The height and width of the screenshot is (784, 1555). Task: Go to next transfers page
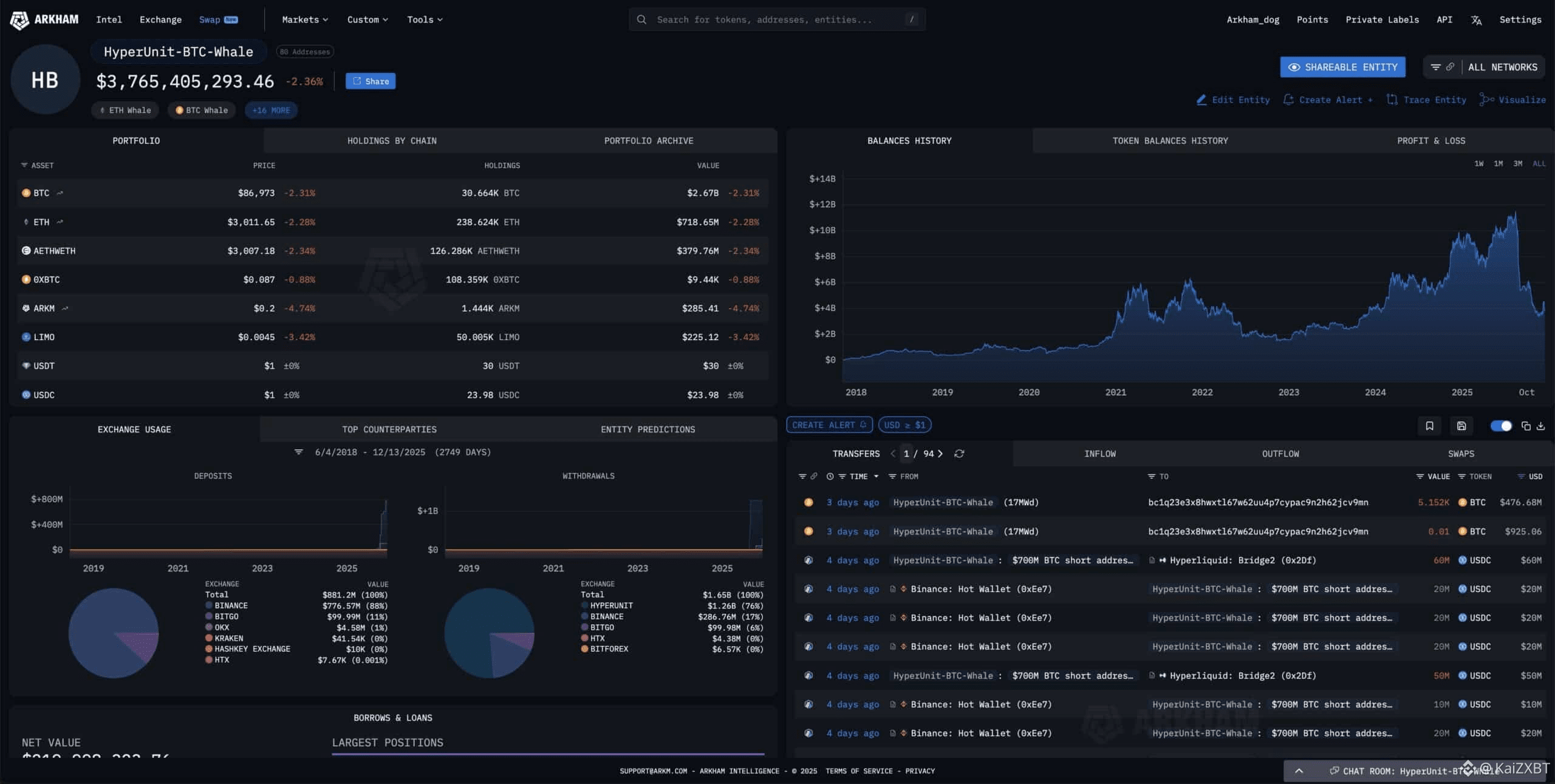pyautogui.click(x=940, y=454)
